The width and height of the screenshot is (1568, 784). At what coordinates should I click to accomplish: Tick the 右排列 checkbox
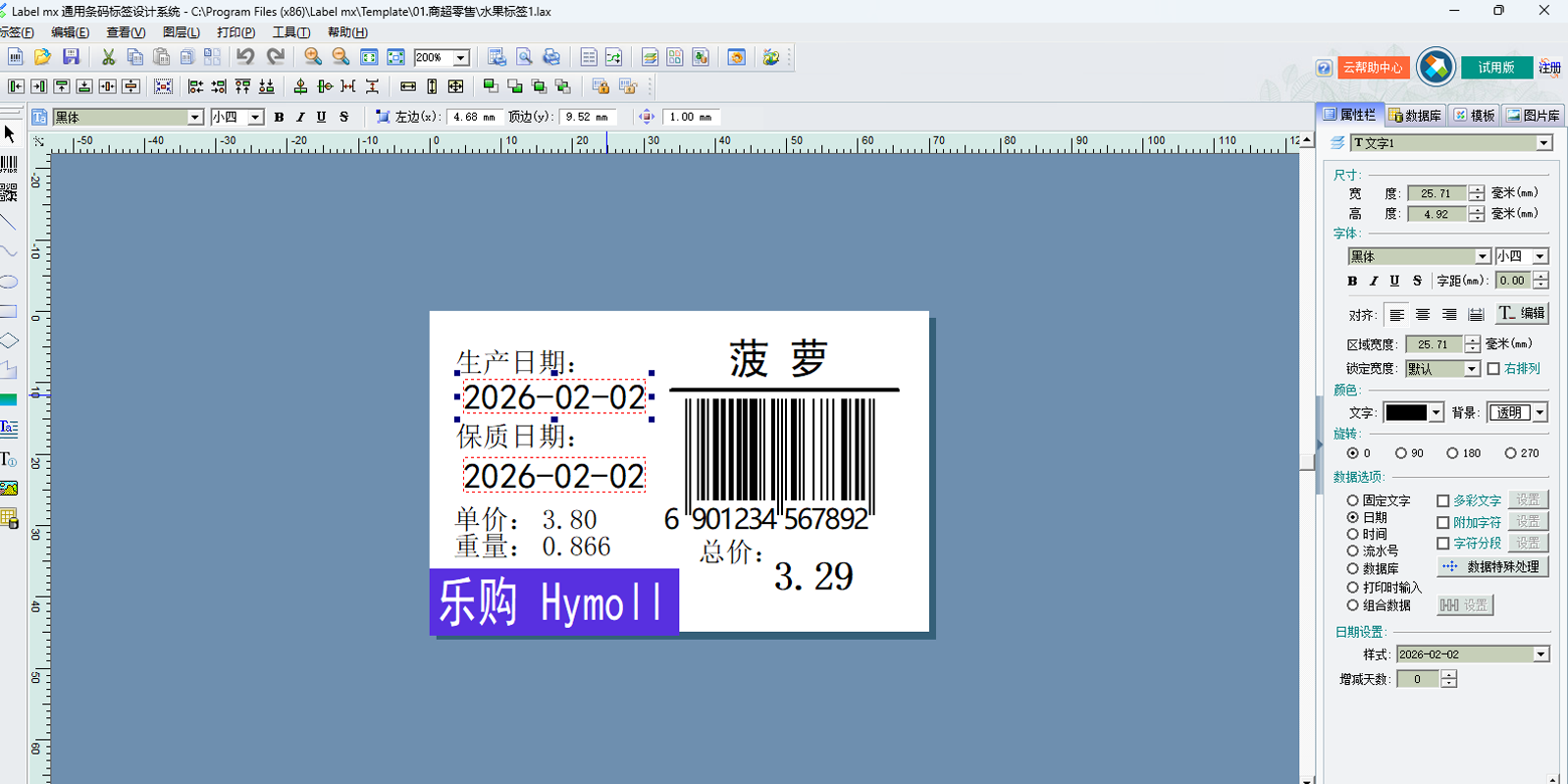click(x=1493, y=369)
